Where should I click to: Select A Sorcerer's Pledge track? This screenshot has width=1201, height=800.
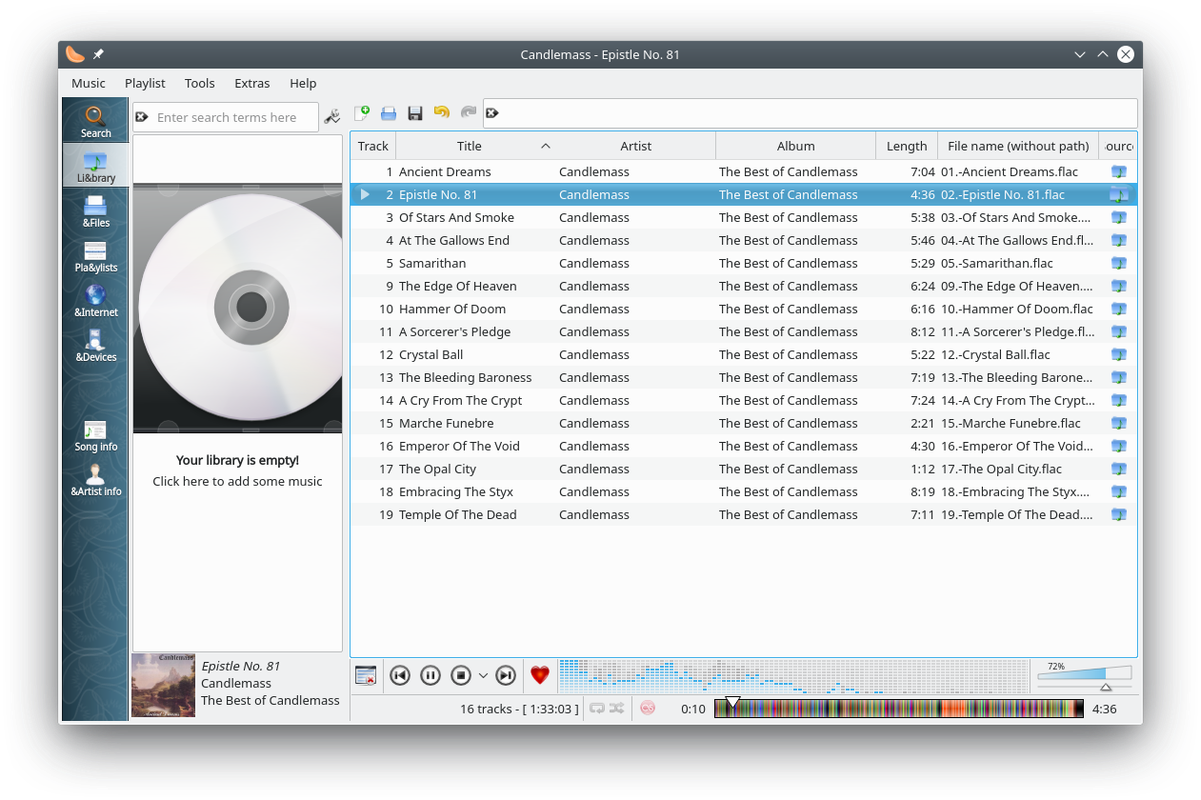(744, 332)
